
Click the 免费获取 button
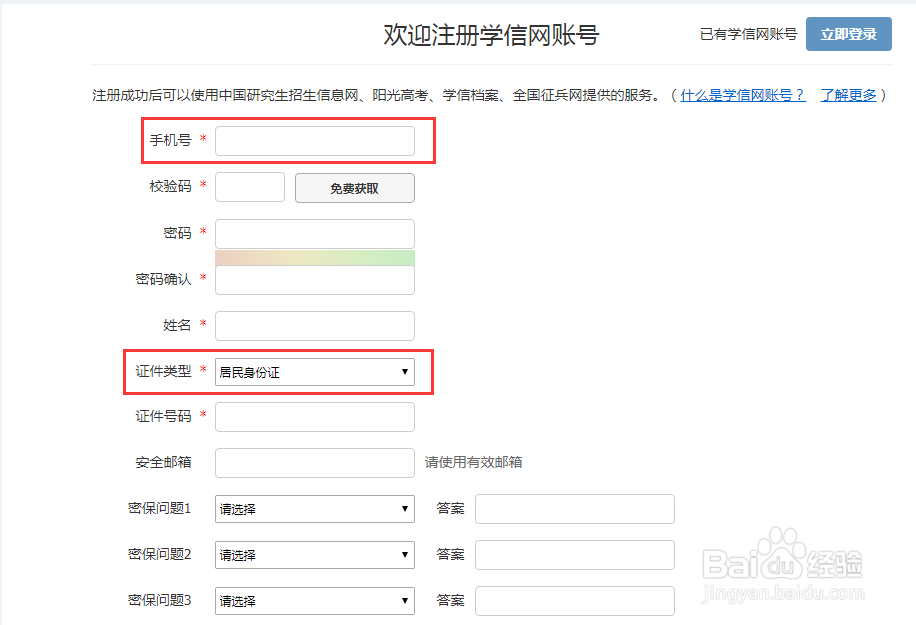point(355,188)
